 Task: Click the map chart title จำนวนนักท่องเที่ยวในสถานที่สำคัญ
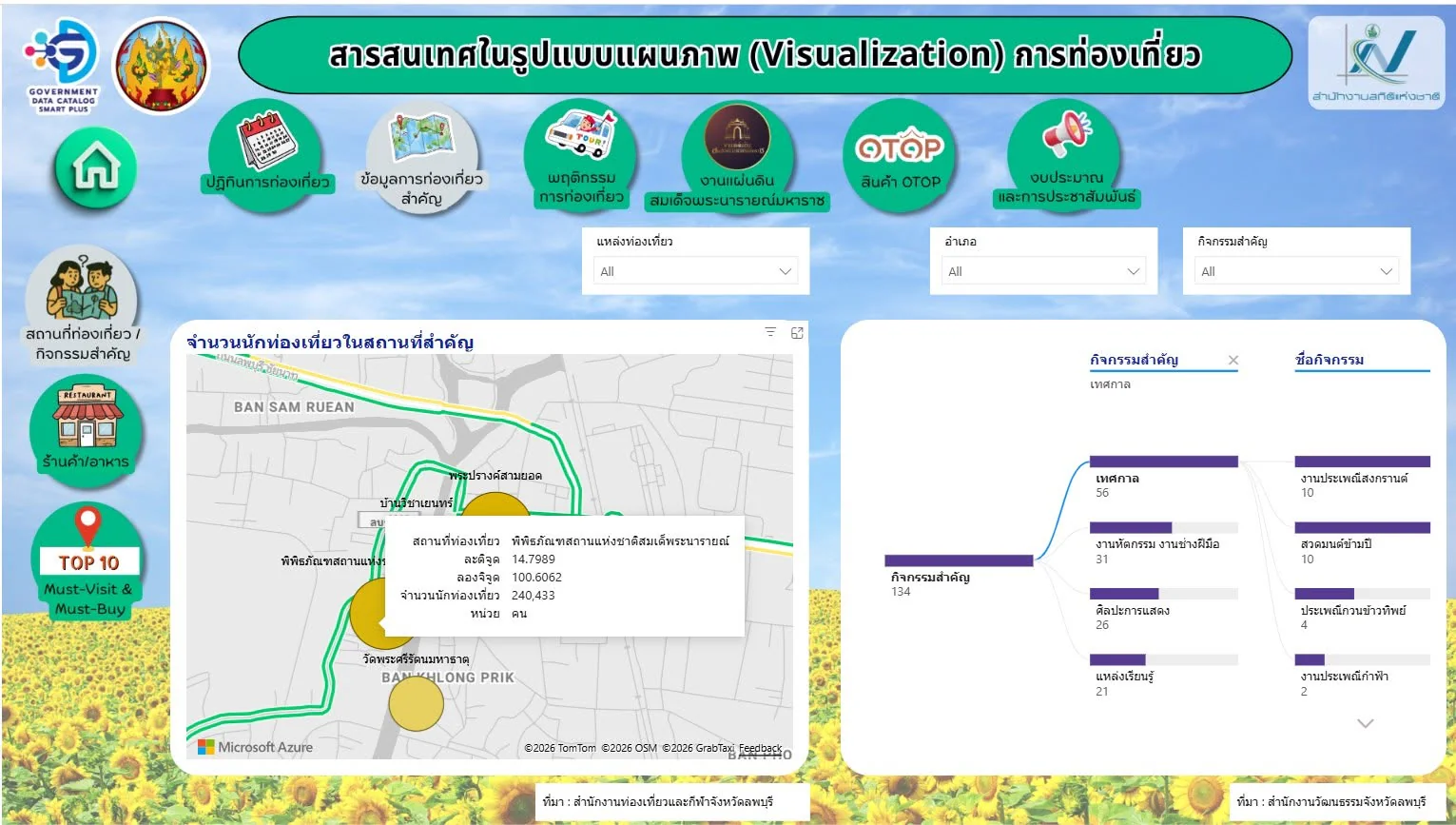330,342
